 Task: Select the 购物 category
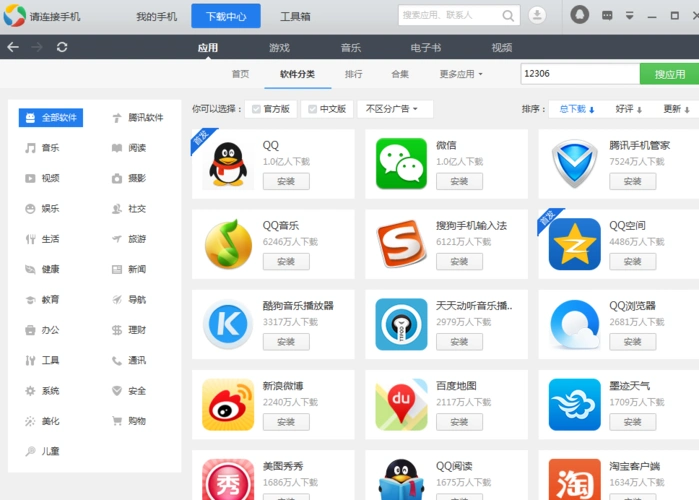129,421
